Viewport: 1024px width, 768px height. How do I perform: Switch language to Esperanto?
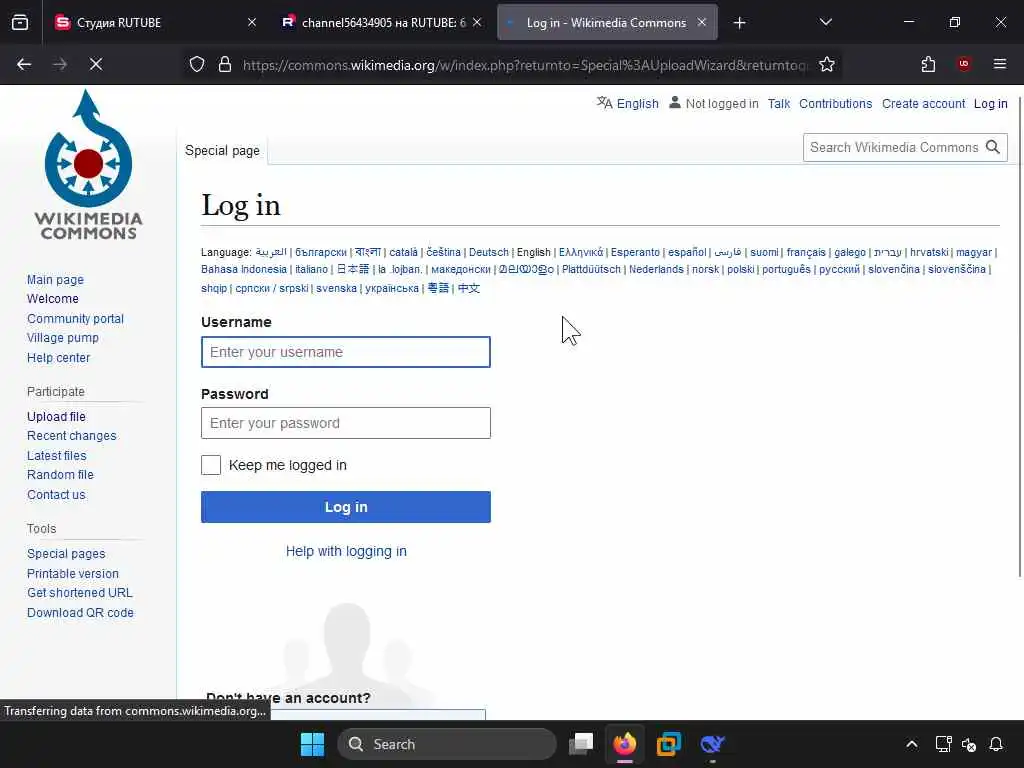(x=635, y=252)
